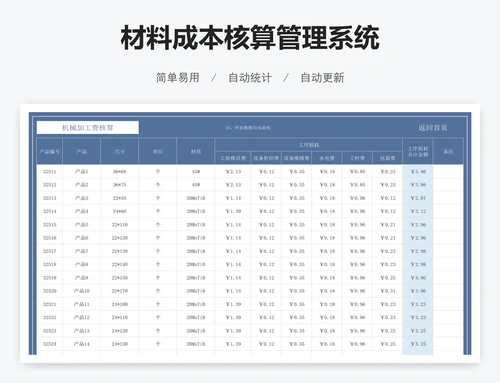Select the 尺寸 column header

tap(119, 151)
